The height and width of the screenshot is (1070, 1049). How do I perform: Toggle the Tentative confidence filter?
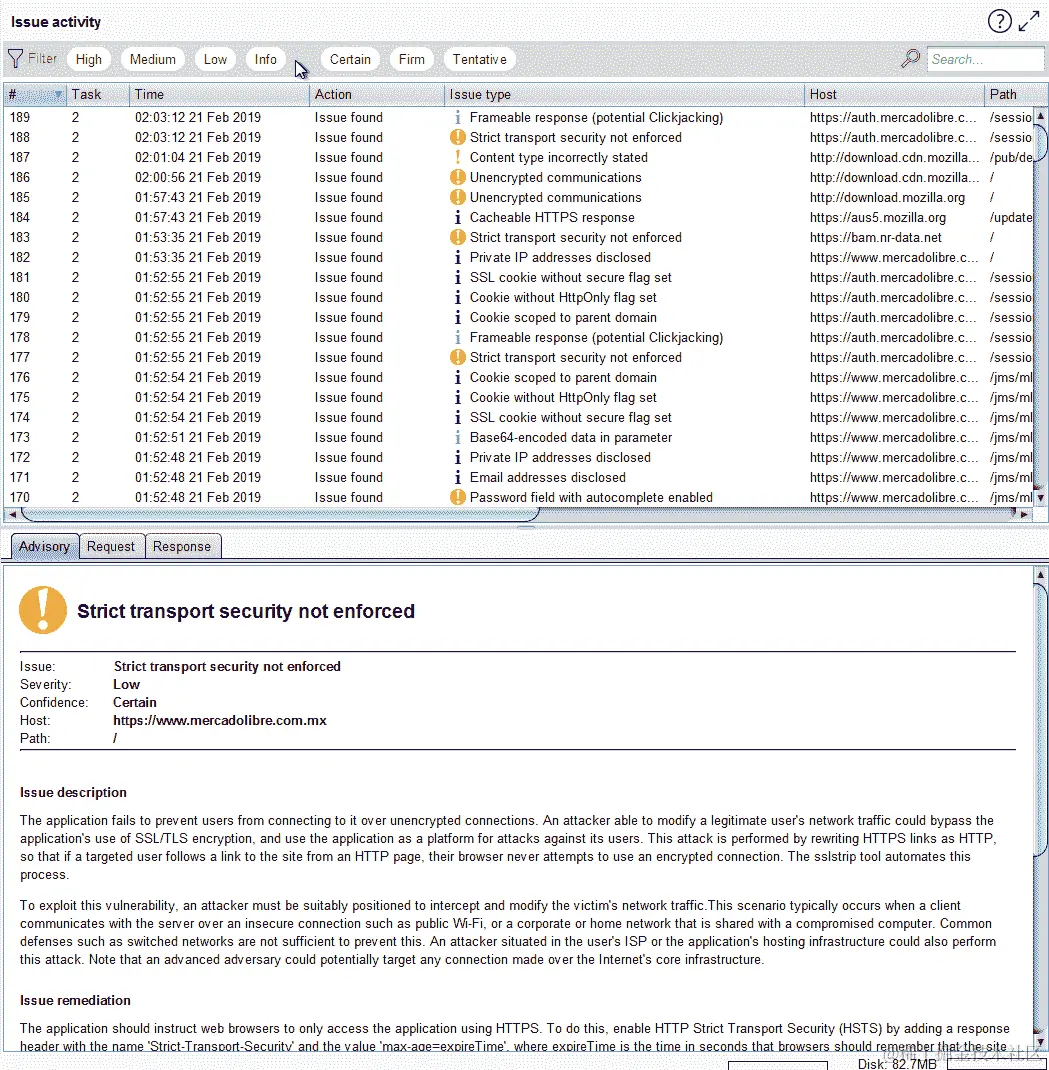click(480, 59)
